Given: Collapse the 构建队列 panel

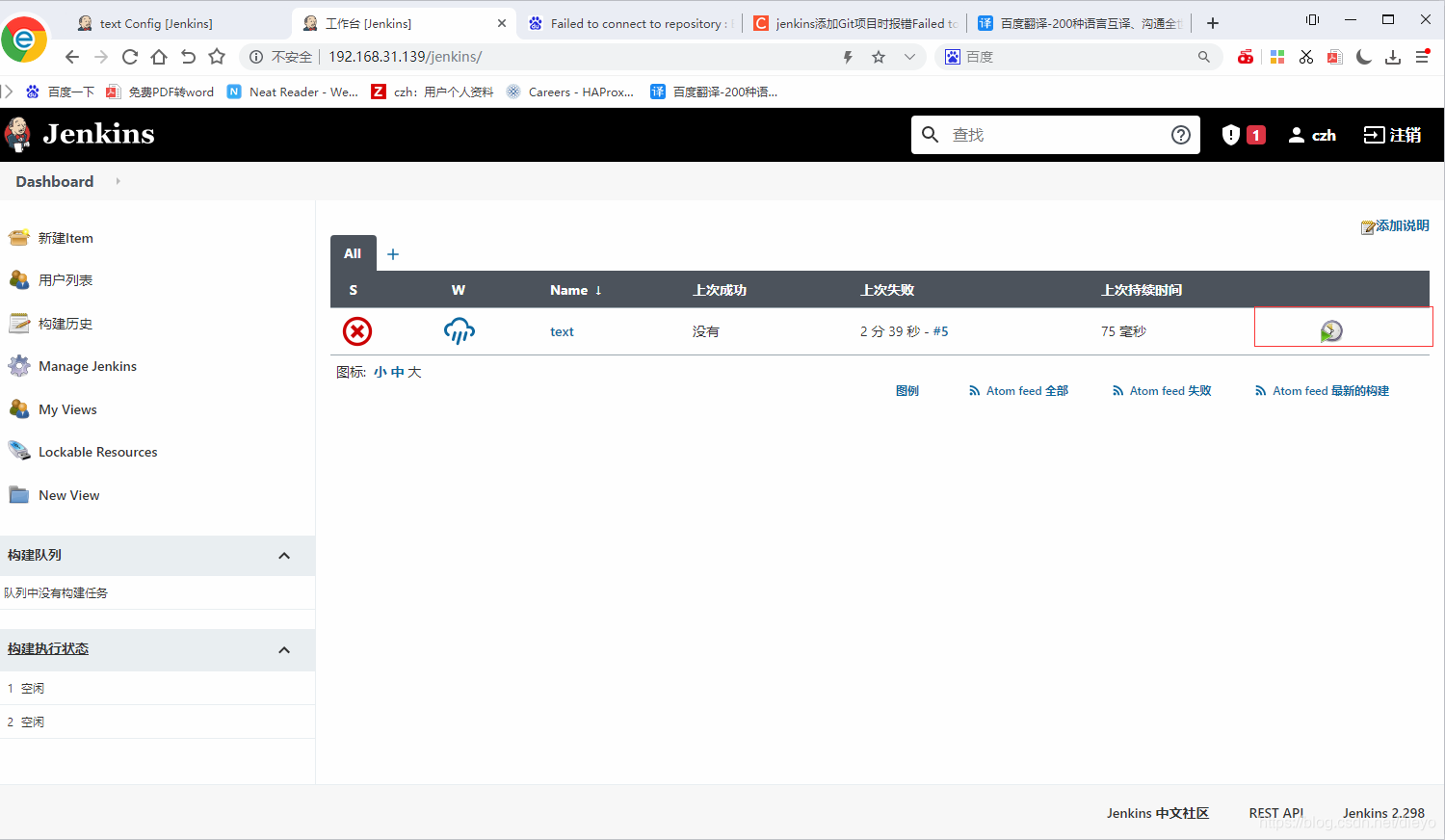Looking at the screenshot, I should 284,556.
